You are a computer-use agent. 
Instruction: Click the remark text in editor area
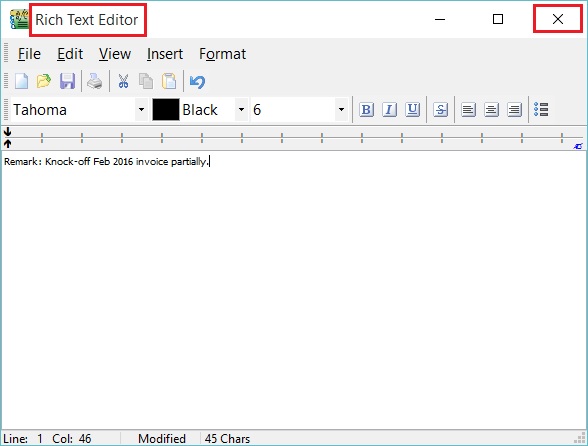105,162
